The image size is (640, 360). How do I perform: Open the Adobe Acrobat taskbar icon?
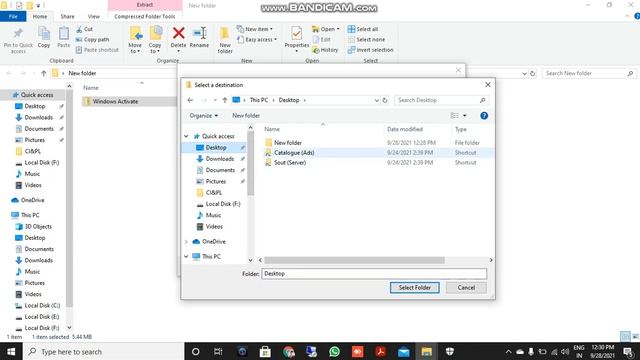pos(380,351)
